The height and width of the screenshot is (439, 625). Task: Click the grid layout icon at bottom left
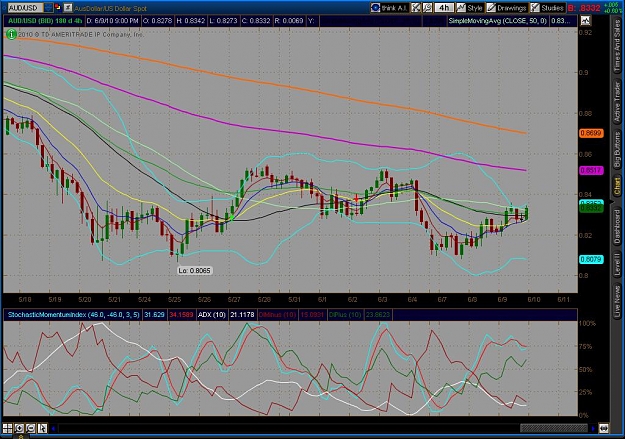(x=7, y=428)
